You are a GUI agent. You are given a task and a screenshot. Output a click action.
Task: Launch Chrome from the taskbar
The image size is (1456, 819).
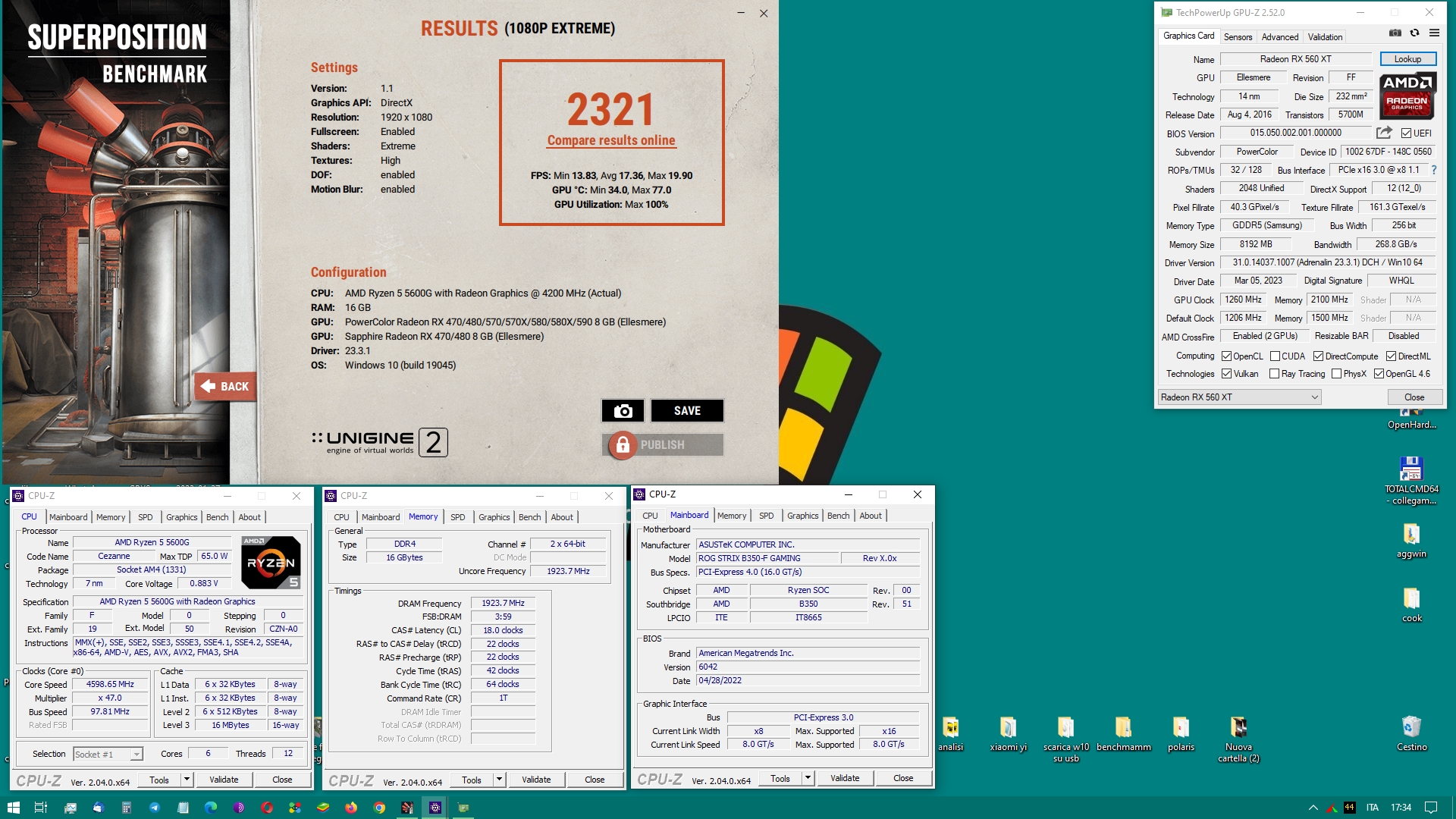point(379,808)
